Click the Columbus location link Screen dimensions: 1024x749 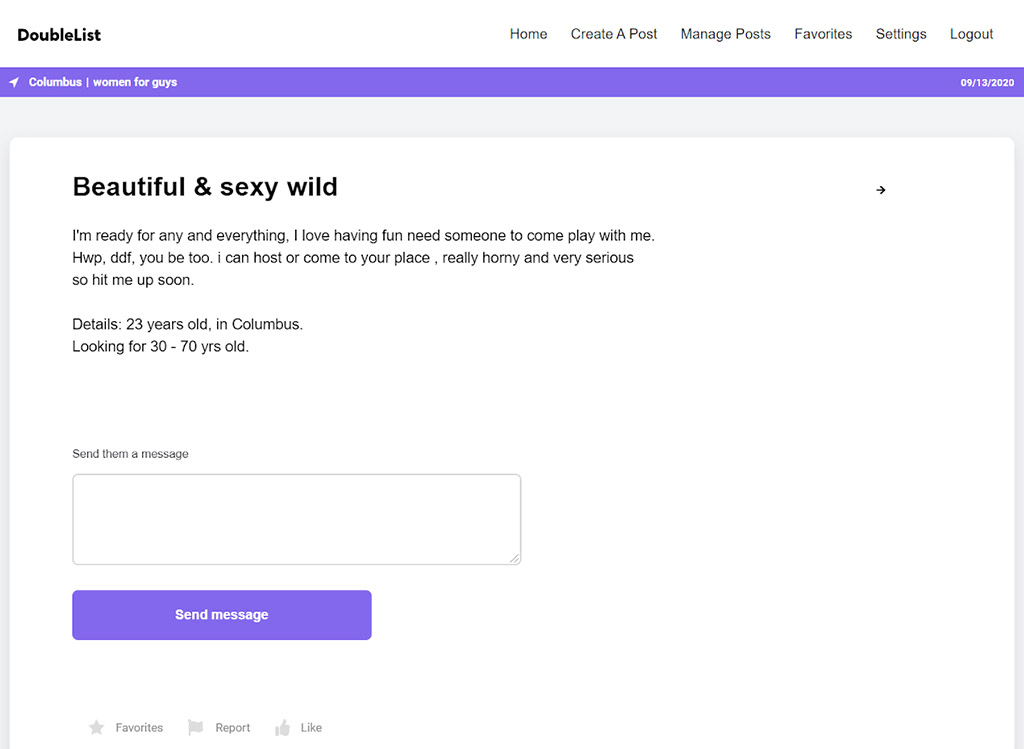[x=55, y=82]
